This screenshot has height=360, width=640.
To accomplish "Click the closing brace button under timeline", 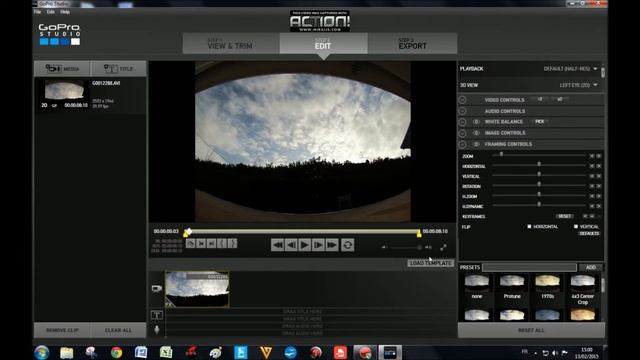I will click(x=232, y=244).
